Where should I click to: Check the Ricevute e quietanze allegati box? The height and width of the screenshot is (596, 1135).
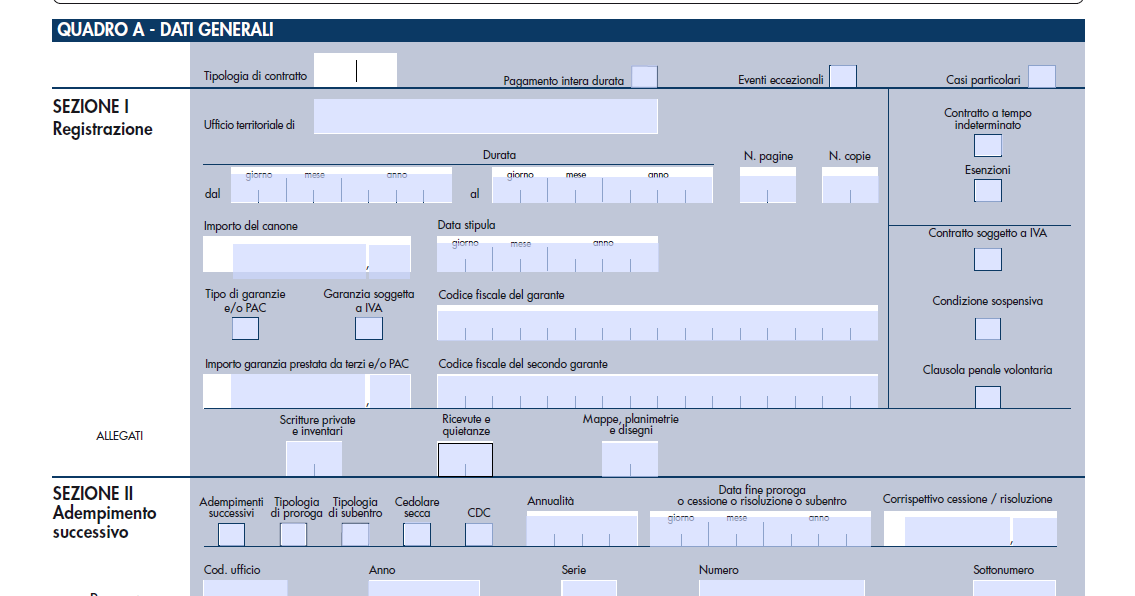coord(465,458)
